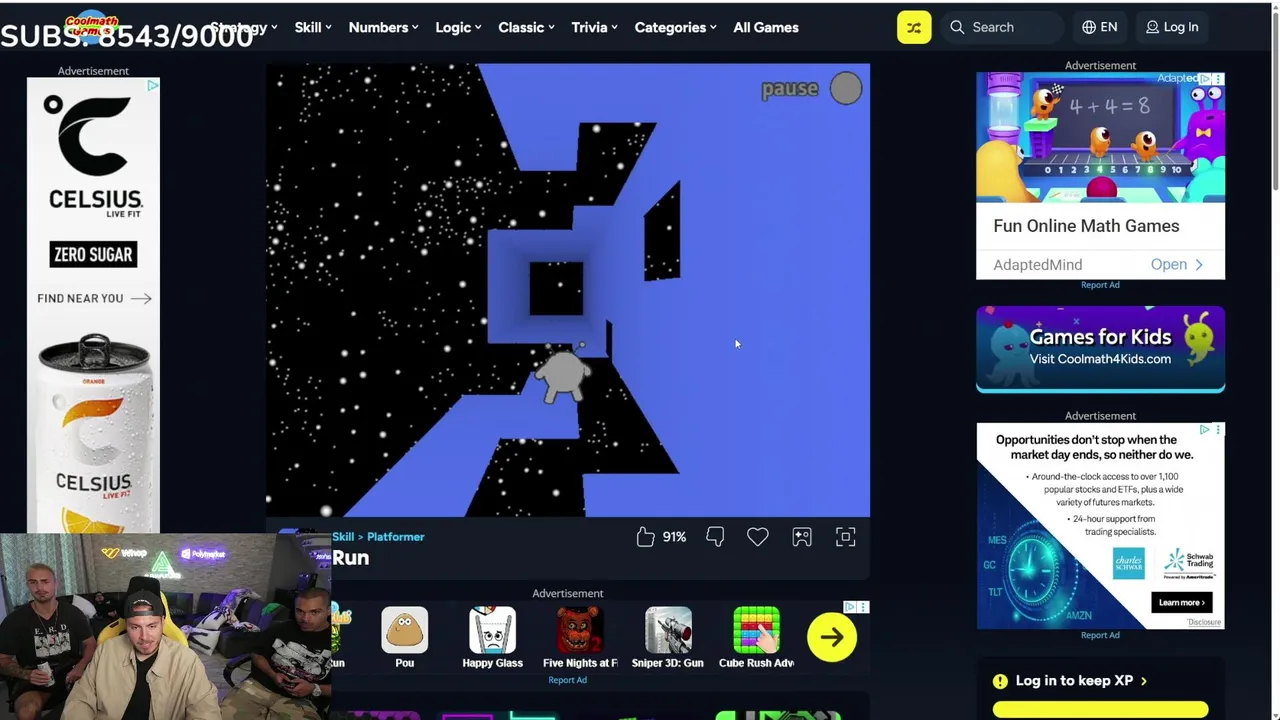Click Find Near You on Celsius ad
The image size is (1280, 720).
[94, 298]
